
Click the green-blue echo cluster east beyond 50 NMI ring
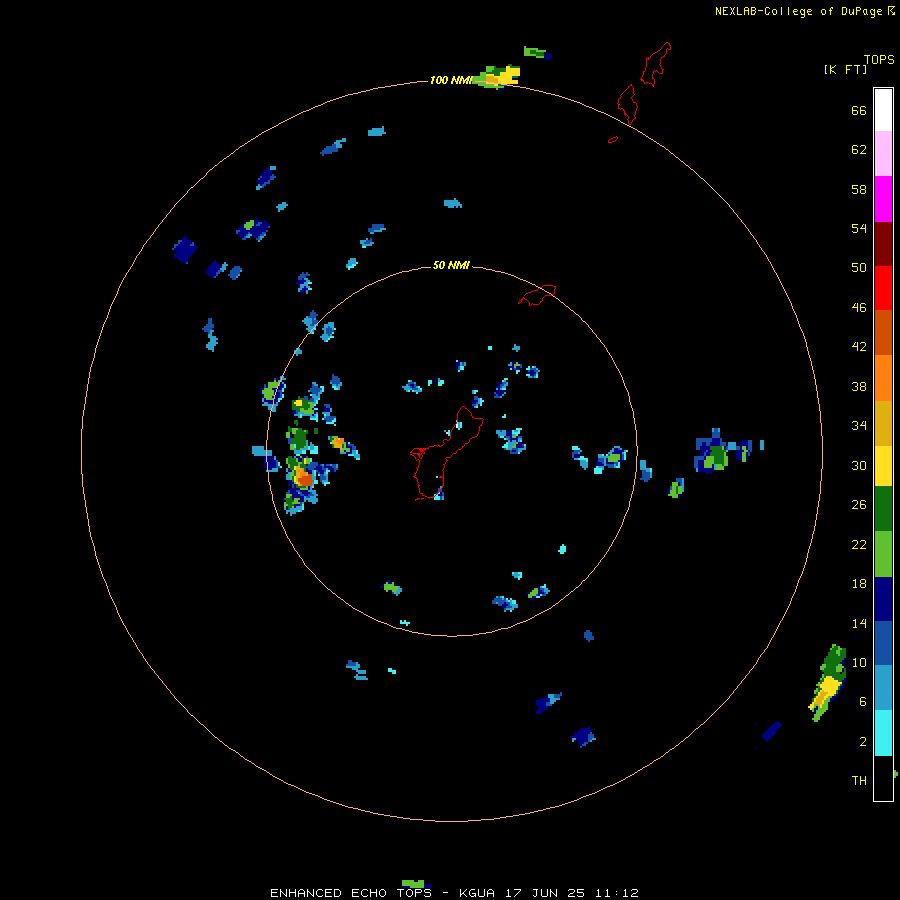click(722, 452)
